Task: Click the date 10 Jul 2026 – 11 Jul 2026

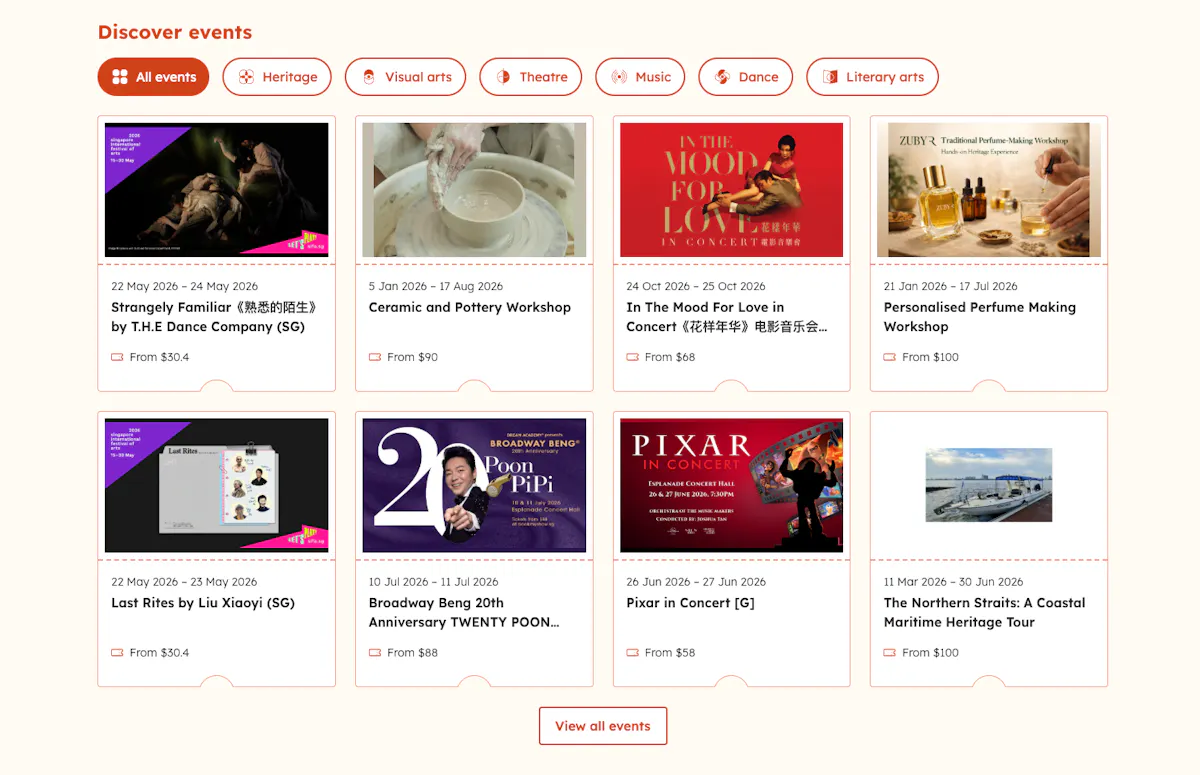Action: (x=433, y=582)
